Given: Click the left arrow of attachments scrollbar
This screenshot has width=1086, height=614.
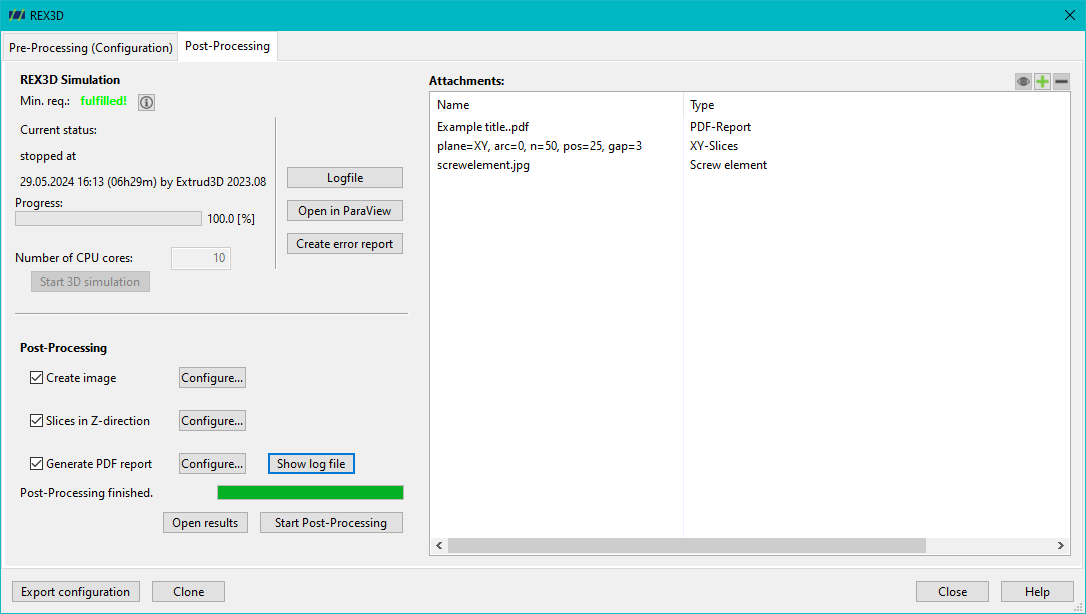Looking at the screenshot, I should (439, 545).
